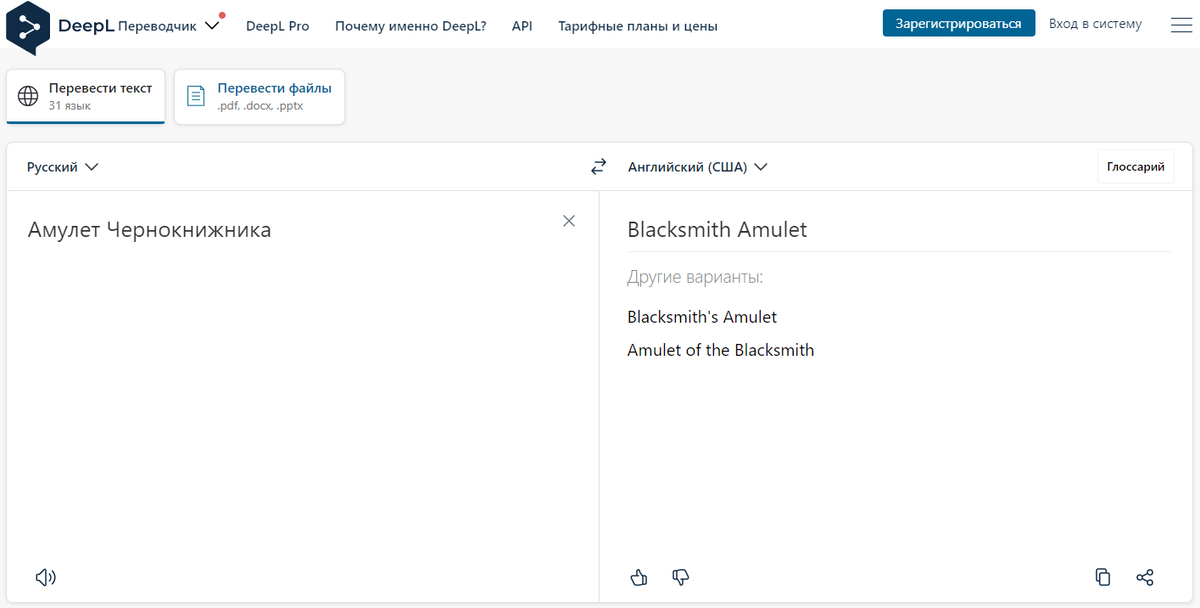Select alternative translation "Amulet of the Blacksmith"
Image resolution: width=1200 pixels, height=608 pixels.
[720, 350]
